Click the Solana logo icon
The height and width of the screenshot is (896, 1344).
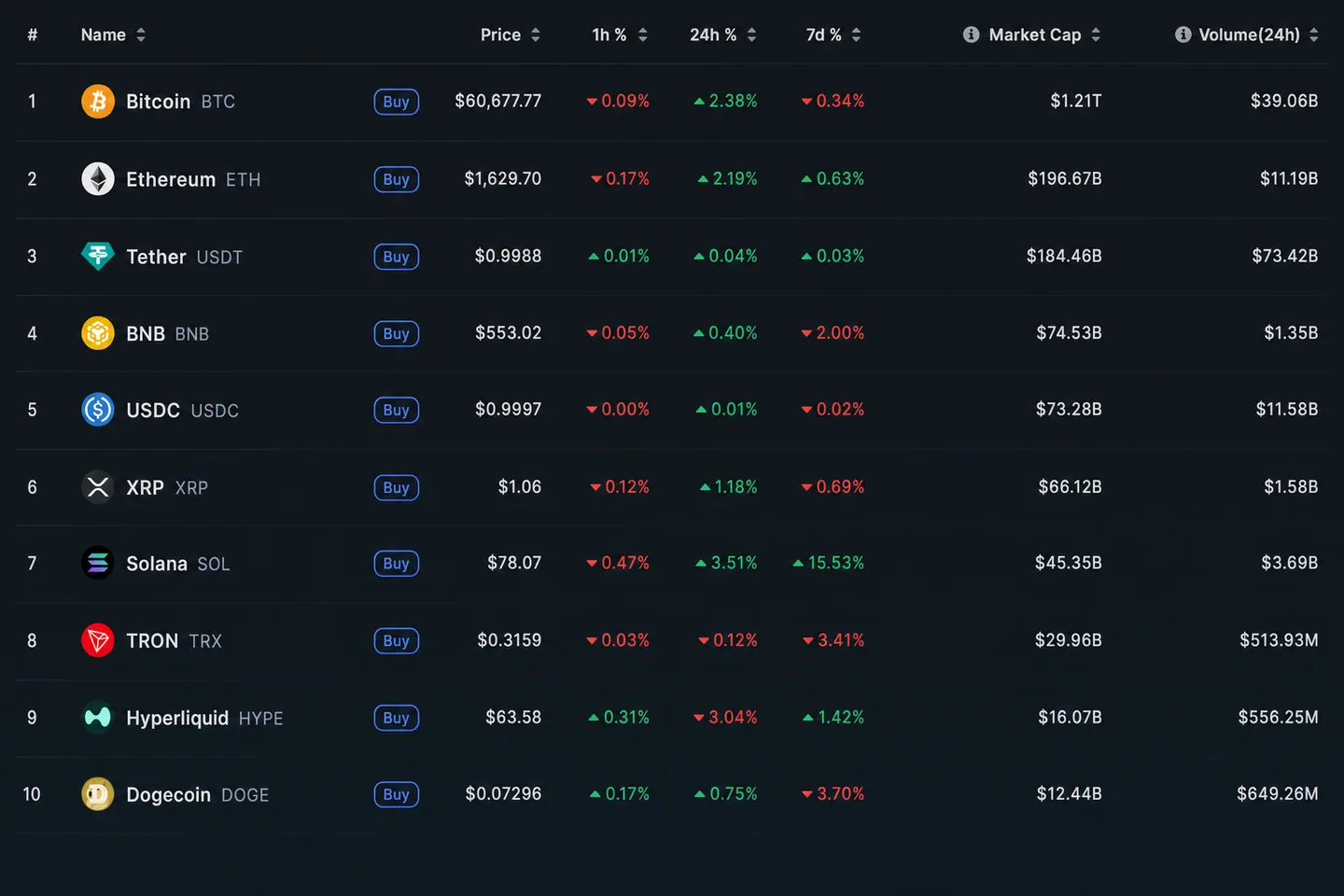click(x=98, y=564)
